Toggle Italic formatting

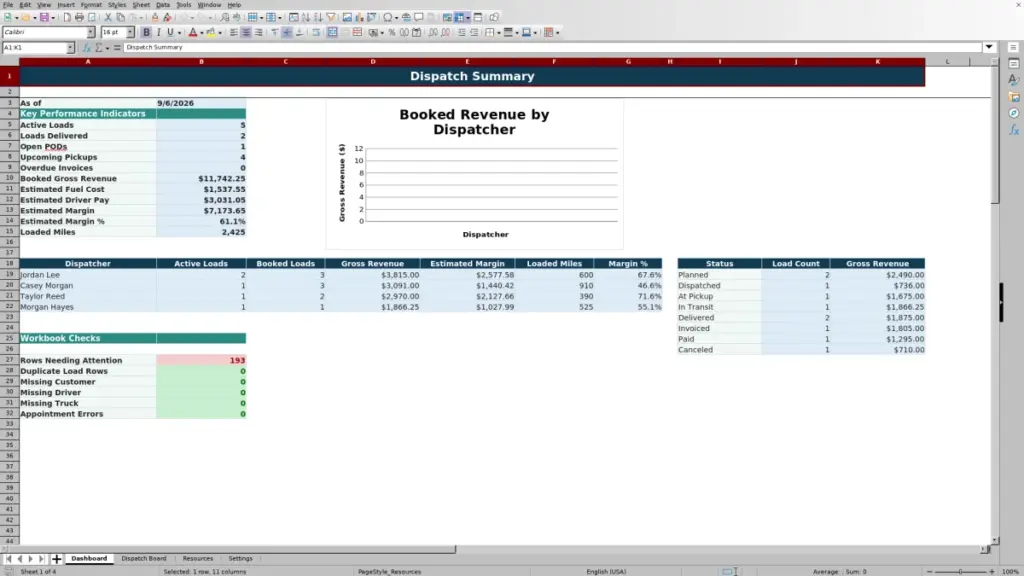158,32
